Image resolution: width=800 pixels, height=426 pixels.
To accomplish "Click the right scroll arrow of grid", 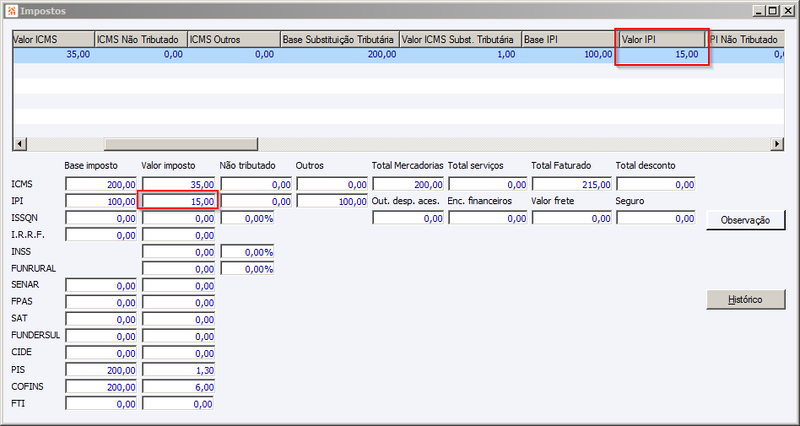I will tap(777, 144).
